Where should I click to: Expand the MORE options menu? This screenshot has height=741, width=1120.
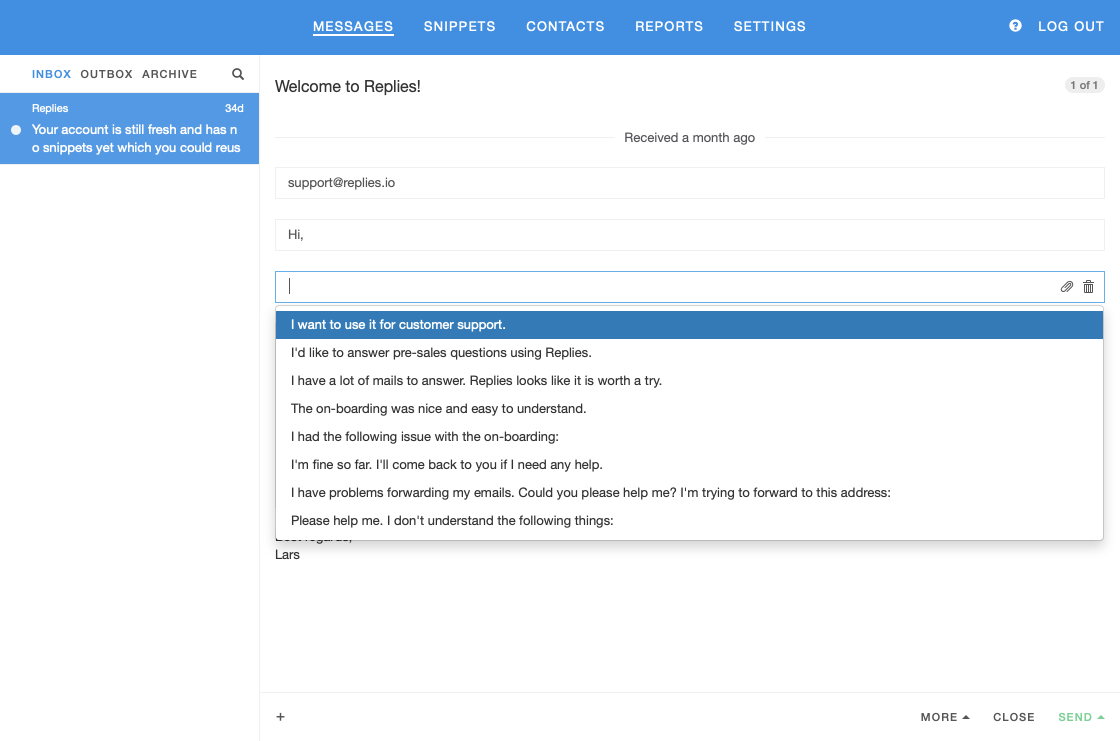pos(945,717)
